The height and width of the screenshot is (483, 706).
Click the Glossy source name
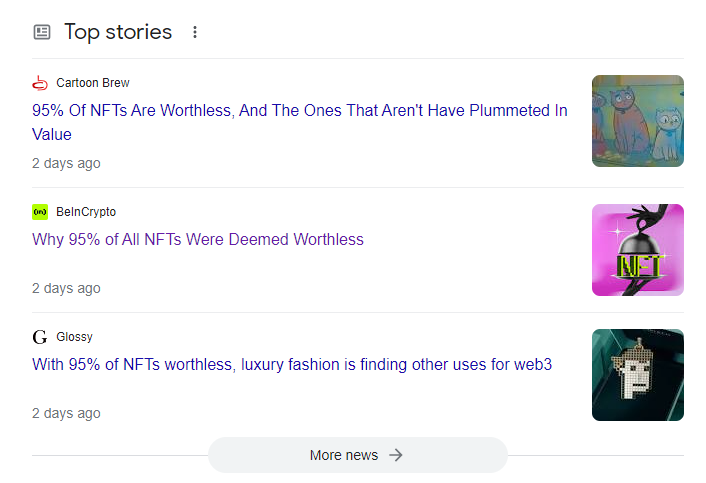(74, 337)
